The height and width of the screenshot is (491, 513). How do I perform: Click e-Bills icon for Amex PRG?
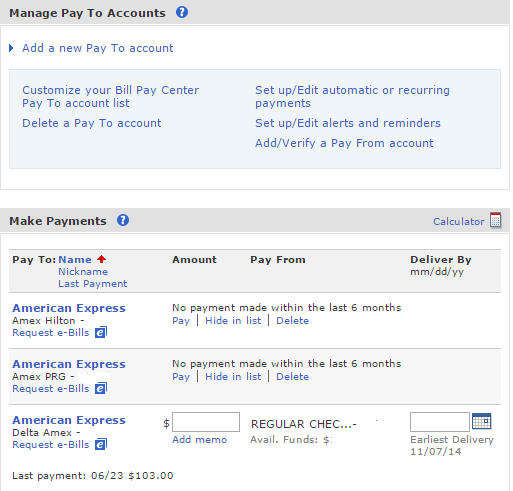[101, 388]
